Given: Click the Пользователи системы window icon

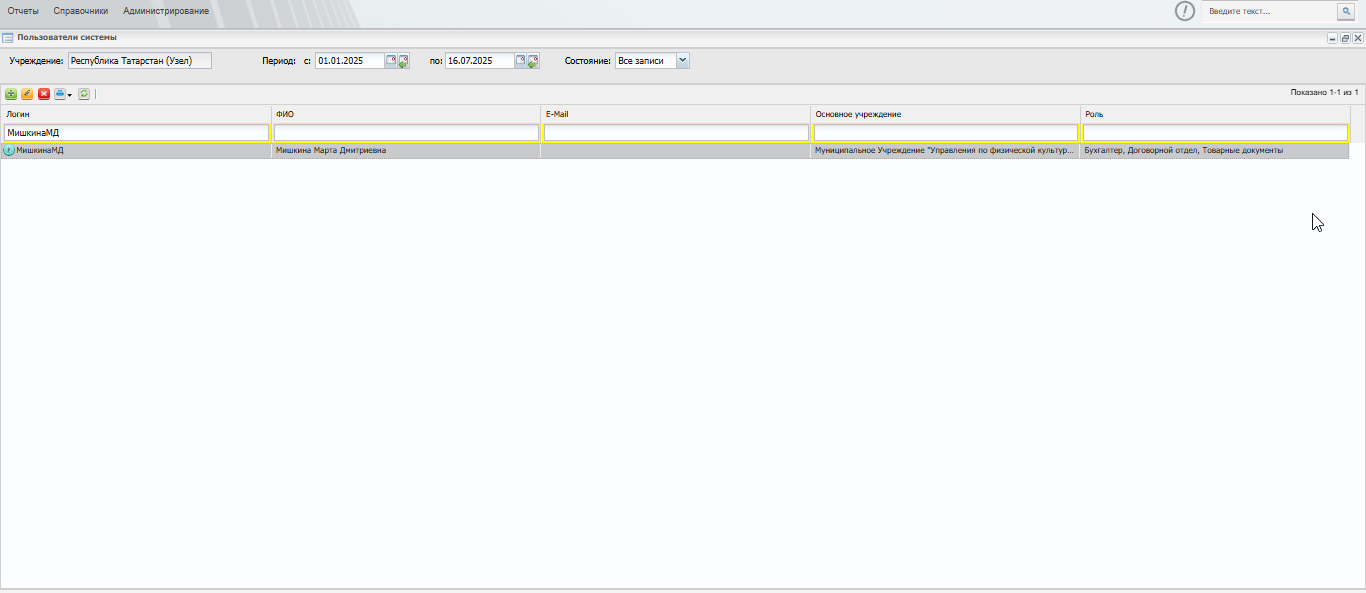Looking at the screenshot, I should (x=8, y=38).
